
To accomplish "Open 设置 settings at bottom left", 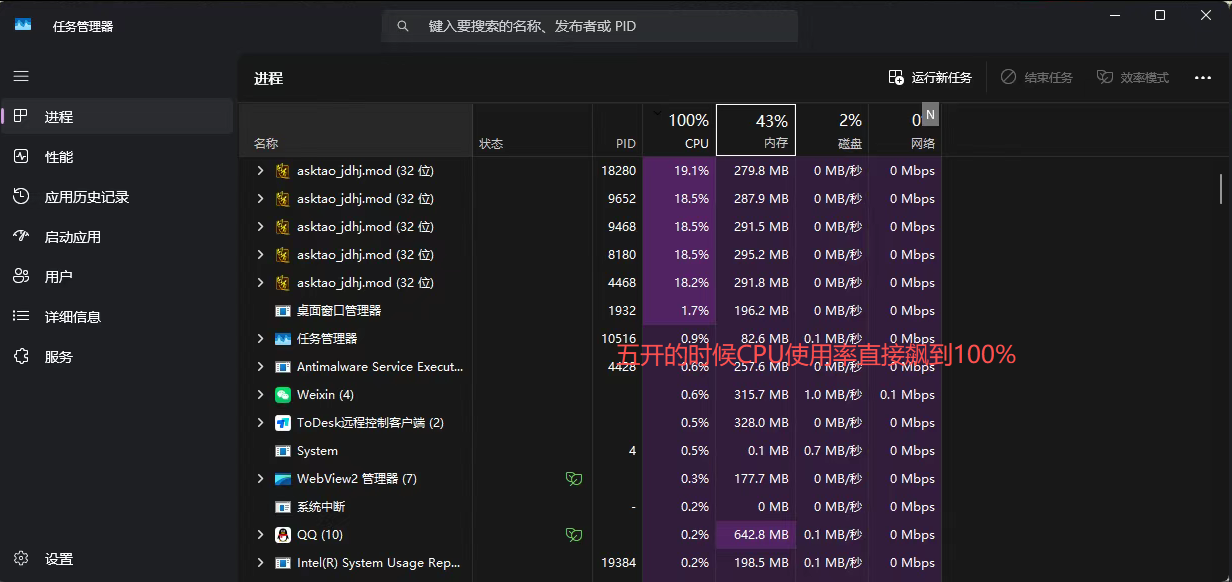I will (58, 559).
